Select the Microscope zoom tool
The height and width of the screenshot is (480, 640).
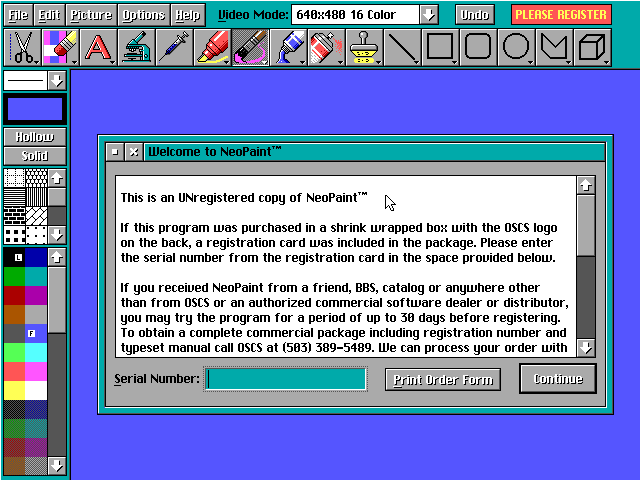point(136,47)
